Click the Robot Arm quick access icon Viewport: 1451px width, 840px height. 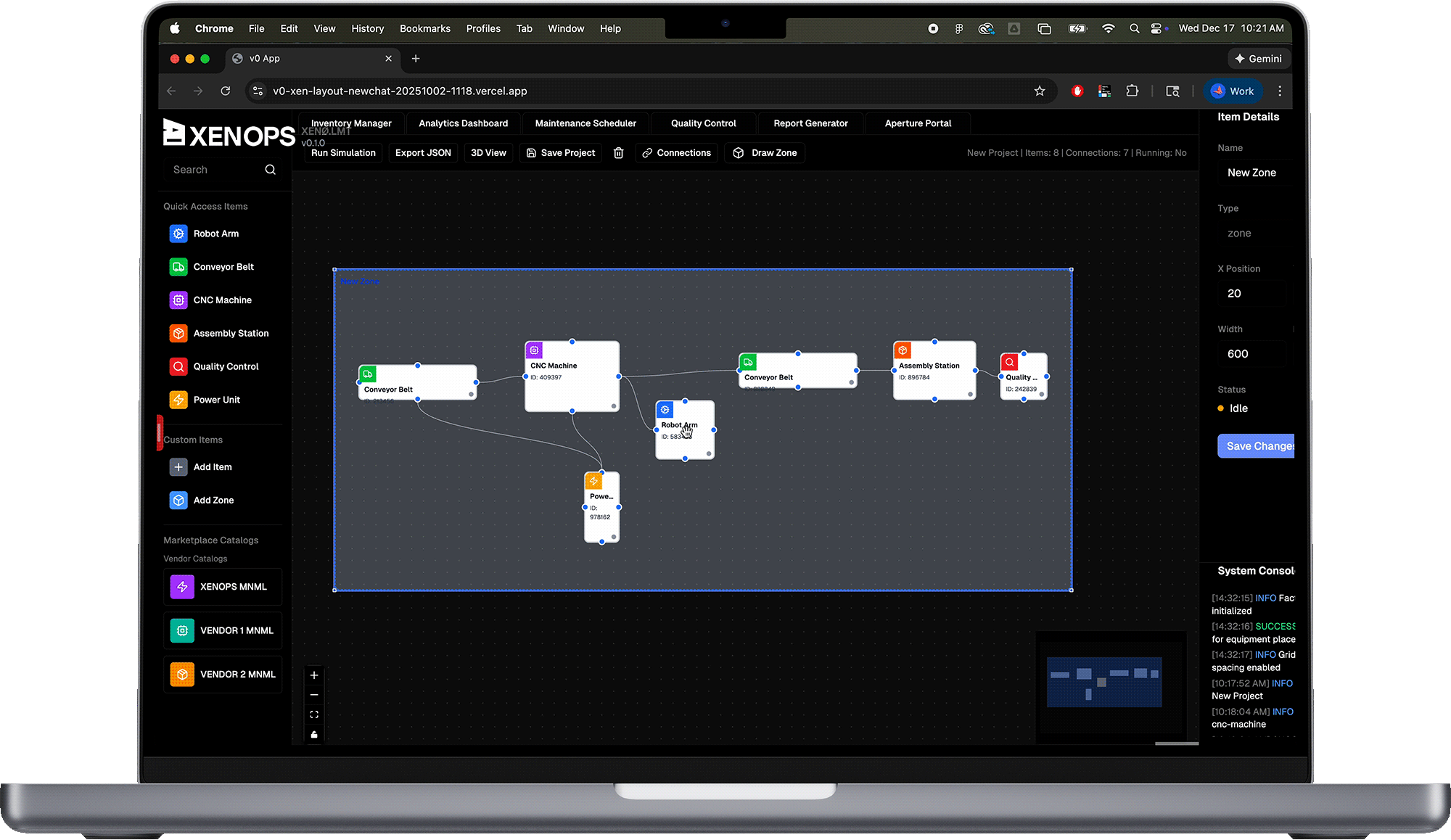[178, 234]
